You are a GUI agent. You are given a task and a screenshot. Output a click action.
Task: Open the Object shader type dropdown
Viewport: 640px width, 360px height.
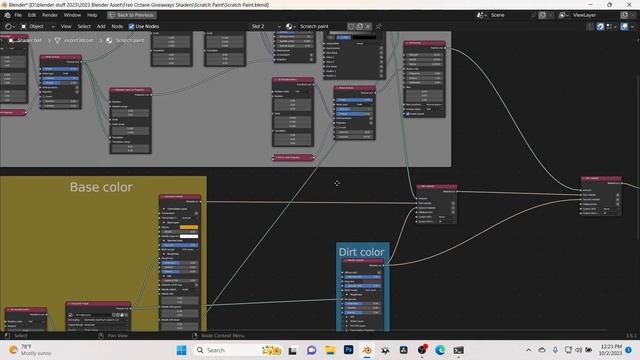38,27
